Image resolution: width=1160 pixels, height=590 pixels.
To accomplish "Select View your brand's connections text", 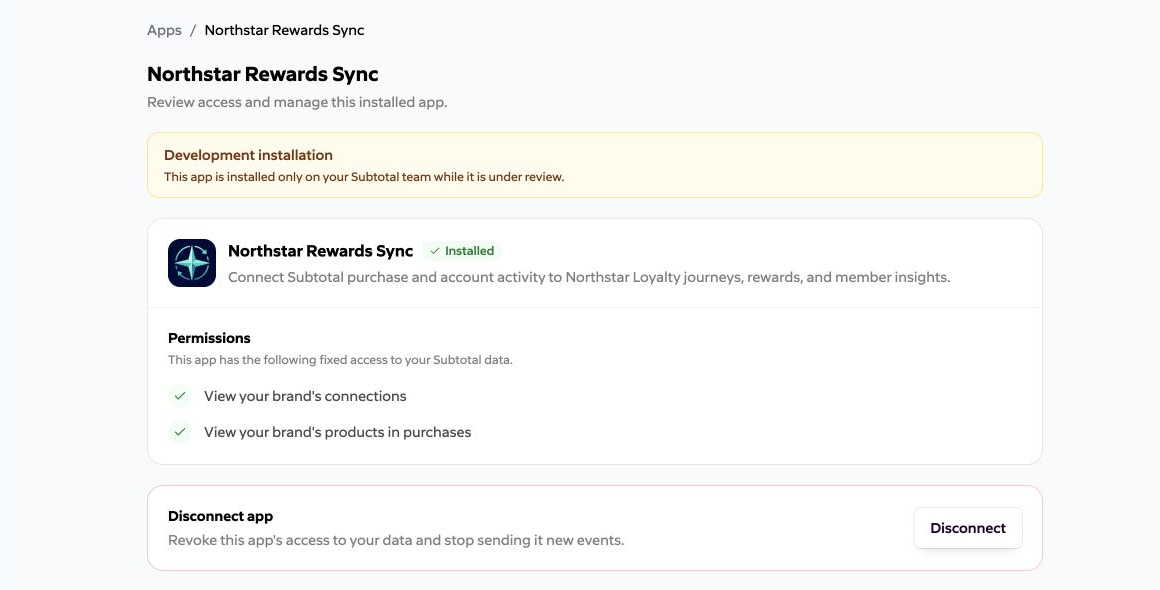I will pos(306,396).
